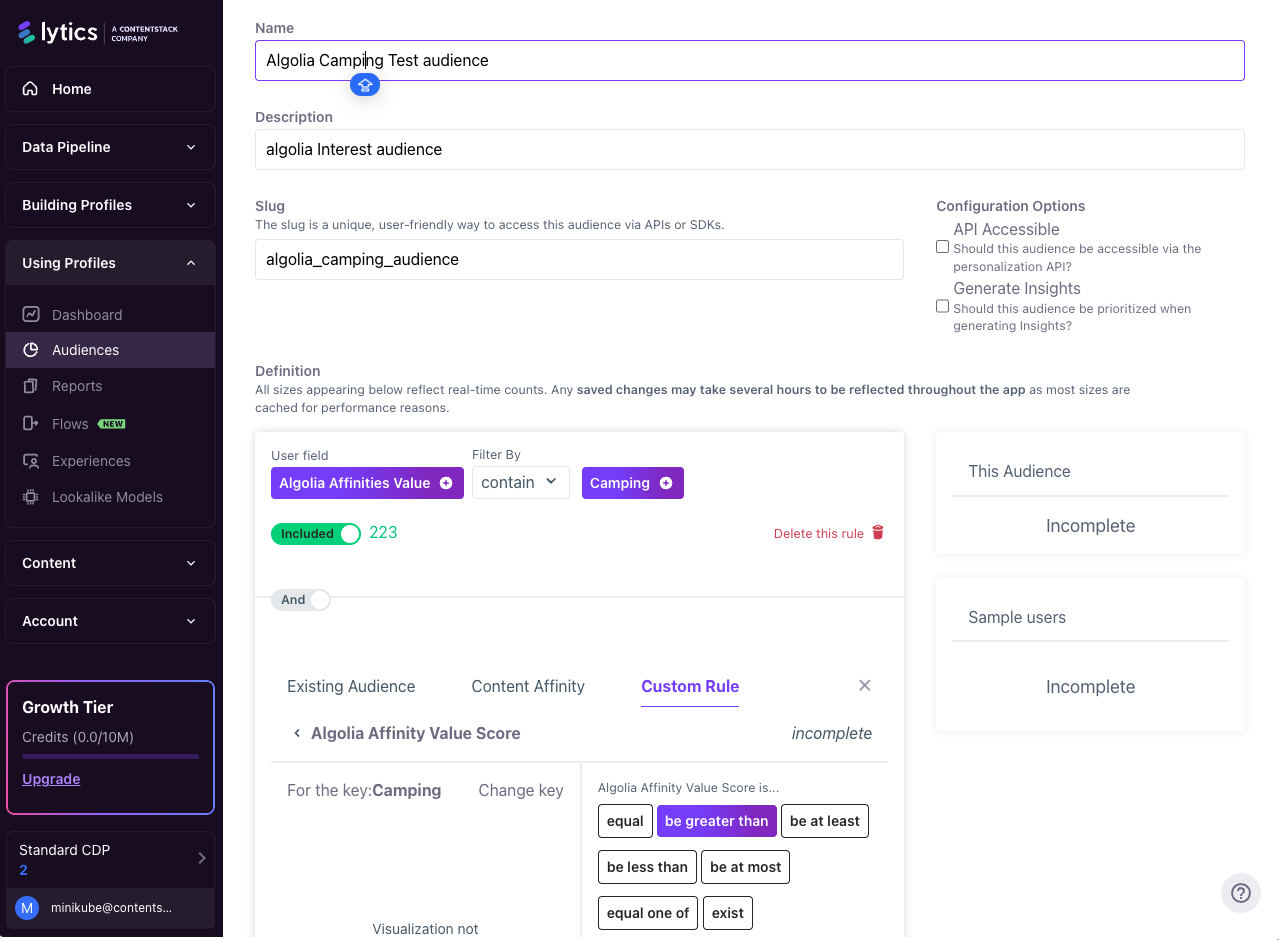Image resolution: width=1279 pixels, height=940 pixels.
Task: Enable the Generate Insights checkbox
Action: coord(942,306)
